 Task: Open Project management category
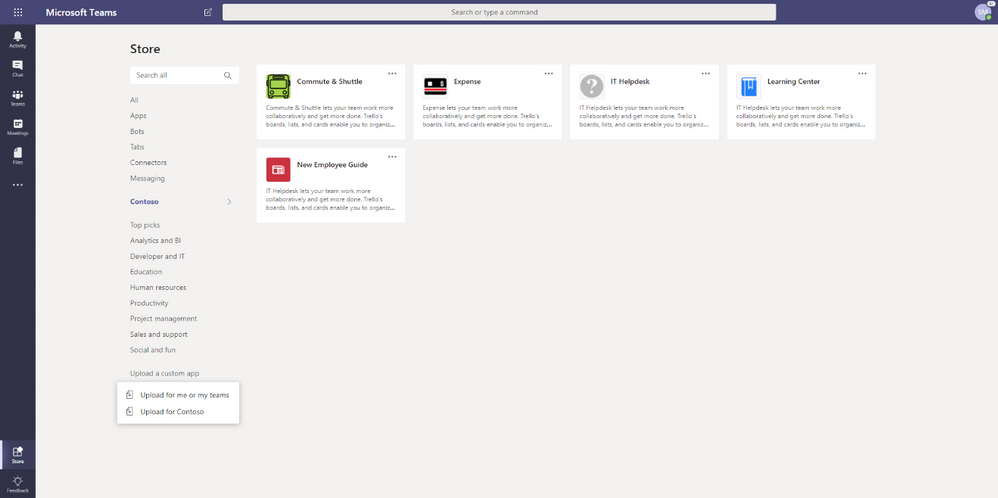(164, 318)
